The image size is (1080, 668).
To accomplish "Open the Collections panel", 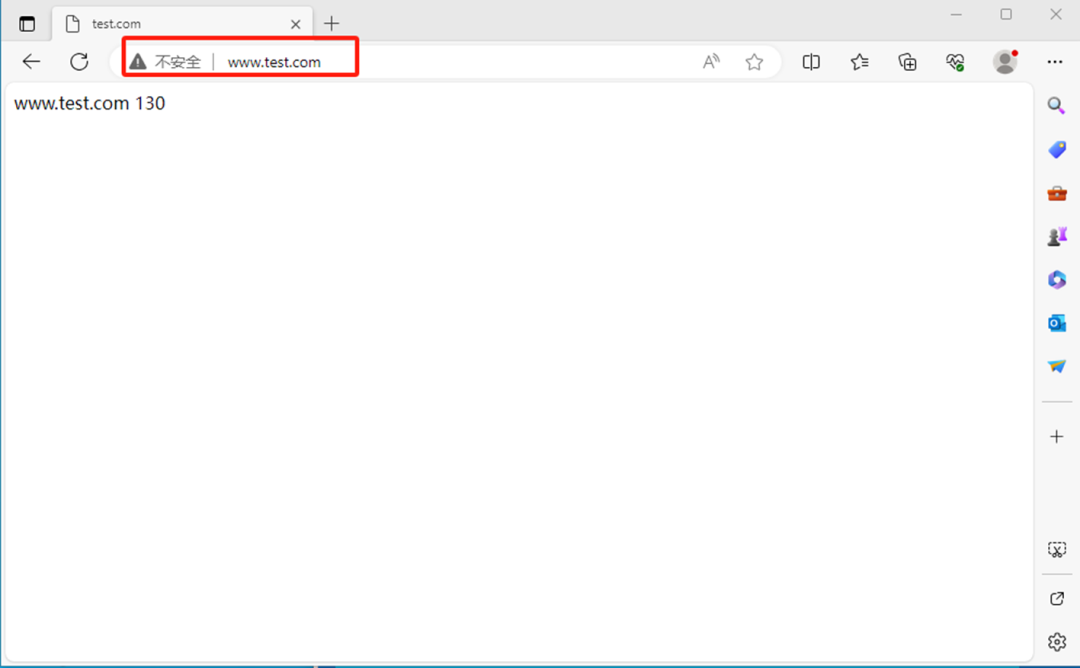I will pos(907,62).
